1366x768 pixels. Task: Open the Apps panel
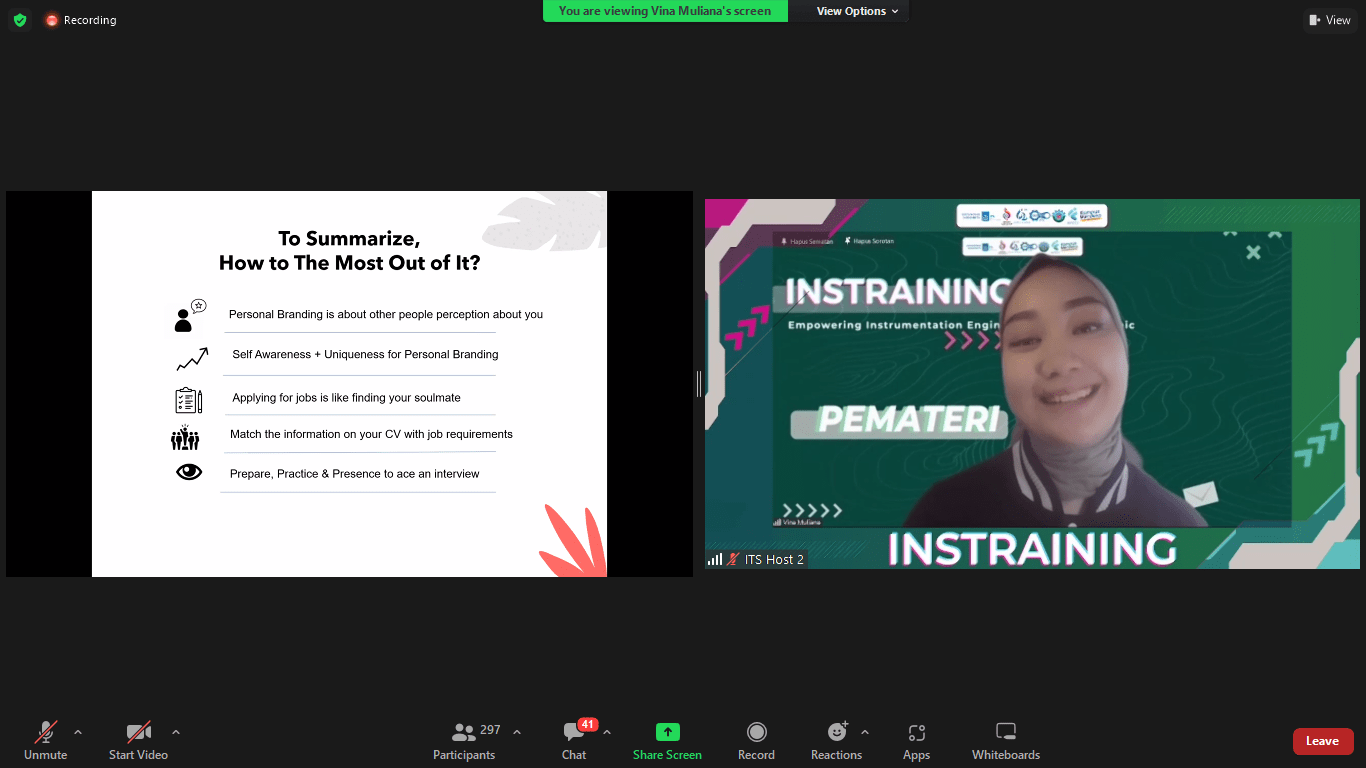tap(916, 741)
